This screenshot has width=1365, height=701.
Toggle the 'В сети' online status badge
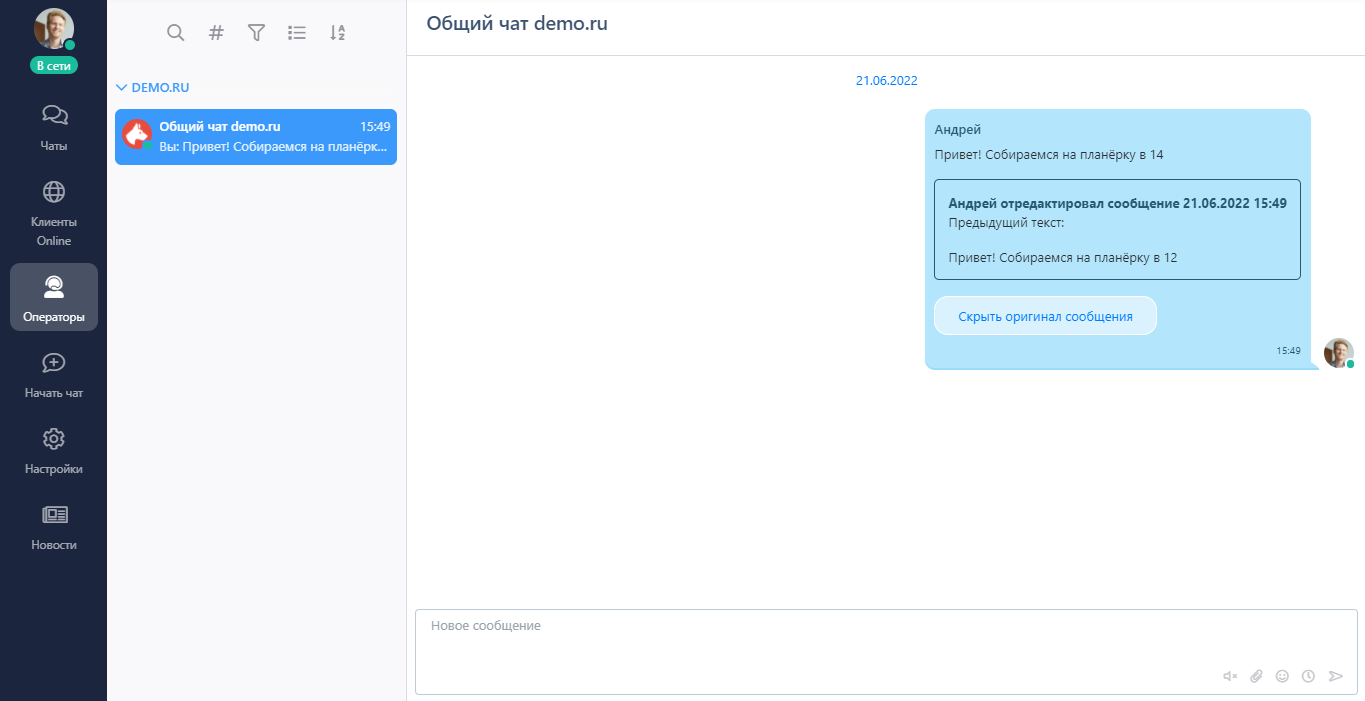(53, 66)
